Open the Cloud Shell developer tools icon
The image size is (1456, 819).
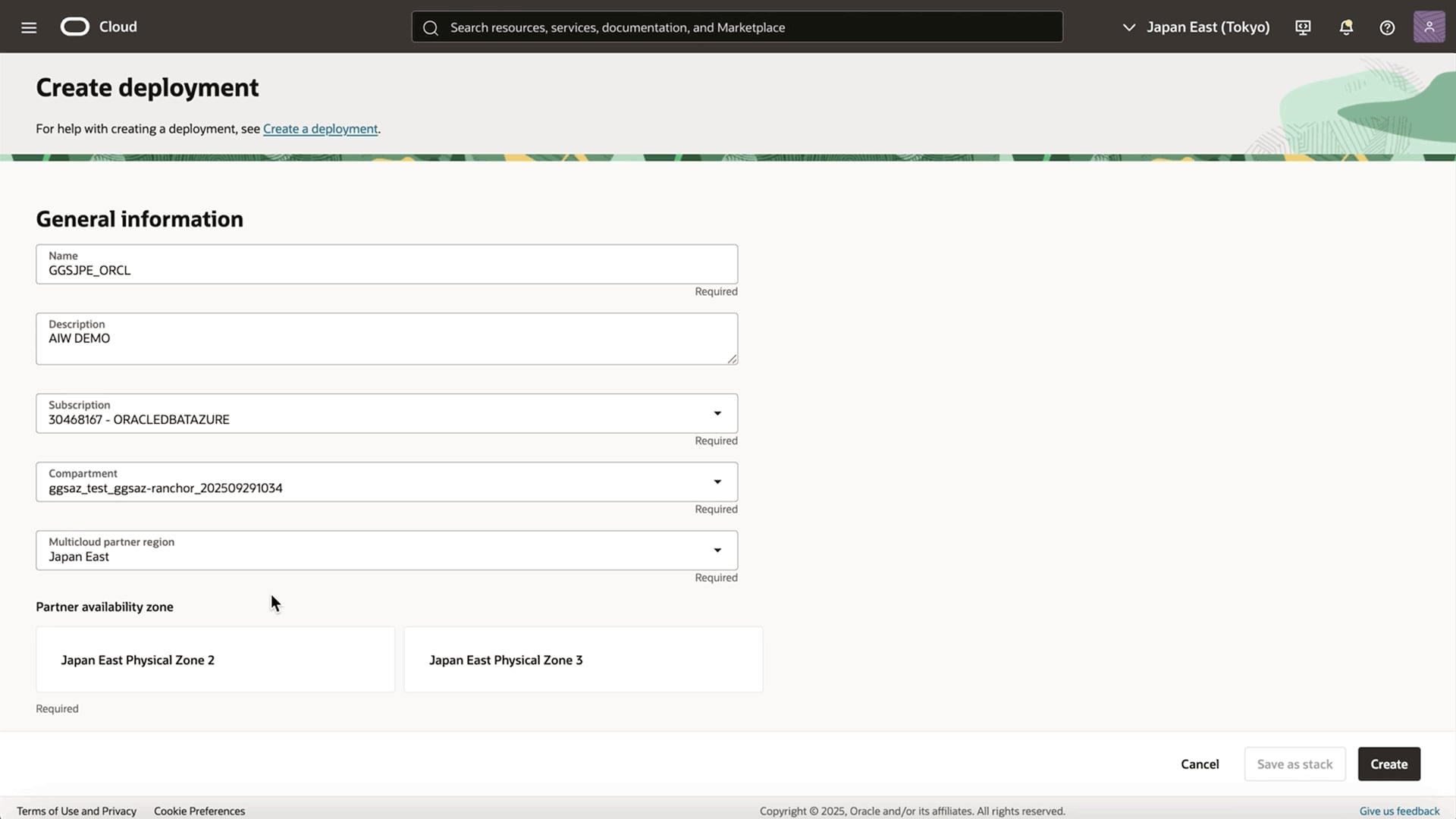point(1303,27)
